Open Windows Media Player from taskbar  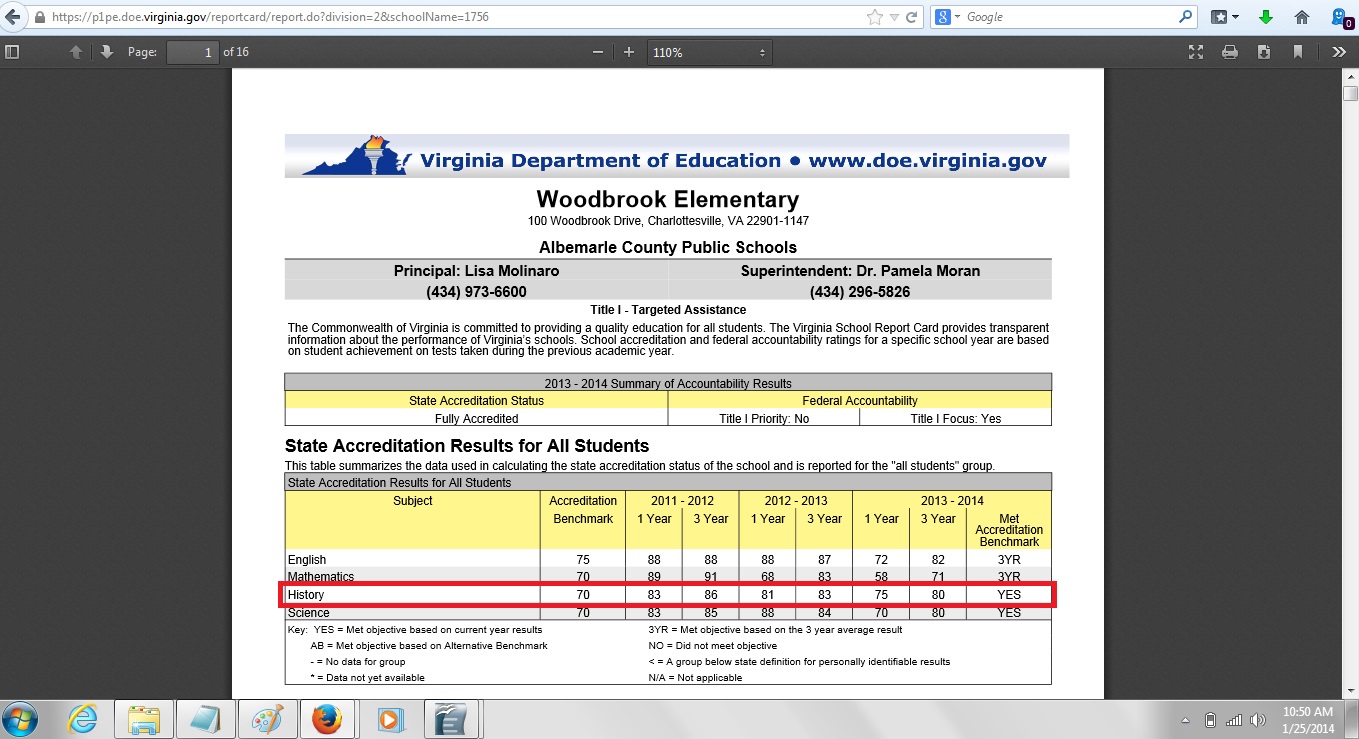tap(389, 718)
